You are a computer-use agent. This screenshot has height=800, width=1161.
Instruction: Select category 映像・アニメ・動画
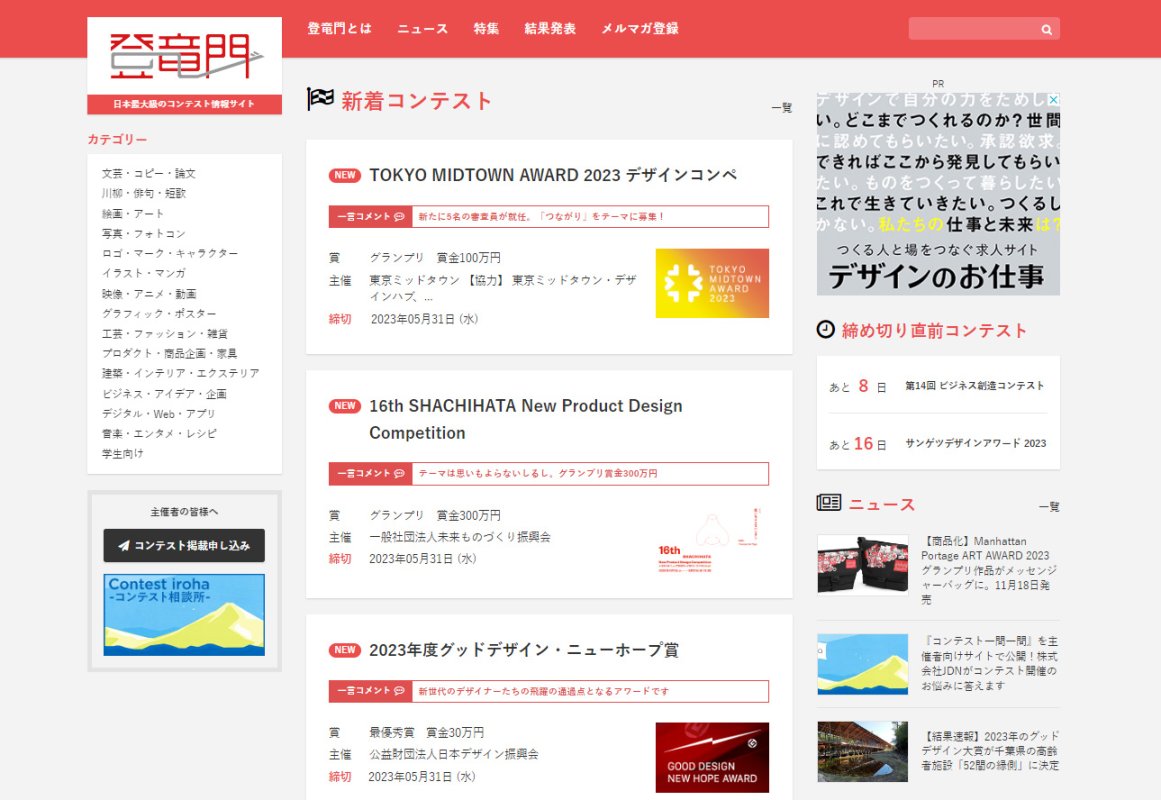(x=149, y=293)
